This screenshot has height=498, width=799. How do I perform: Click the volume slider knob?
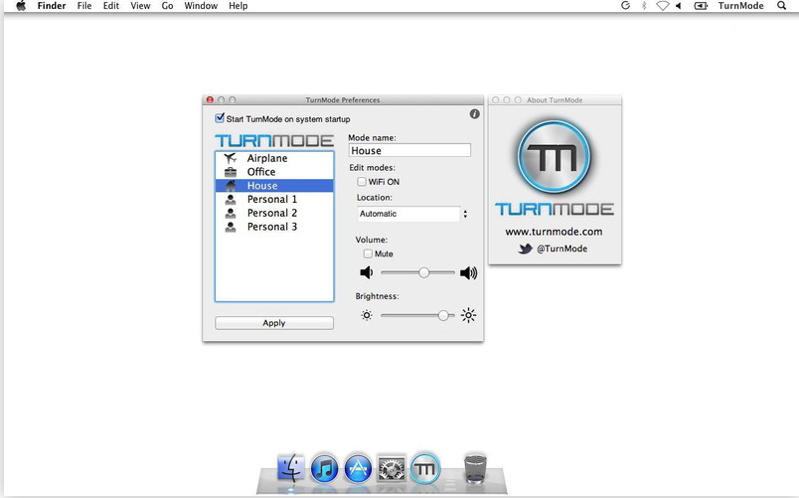424,273
